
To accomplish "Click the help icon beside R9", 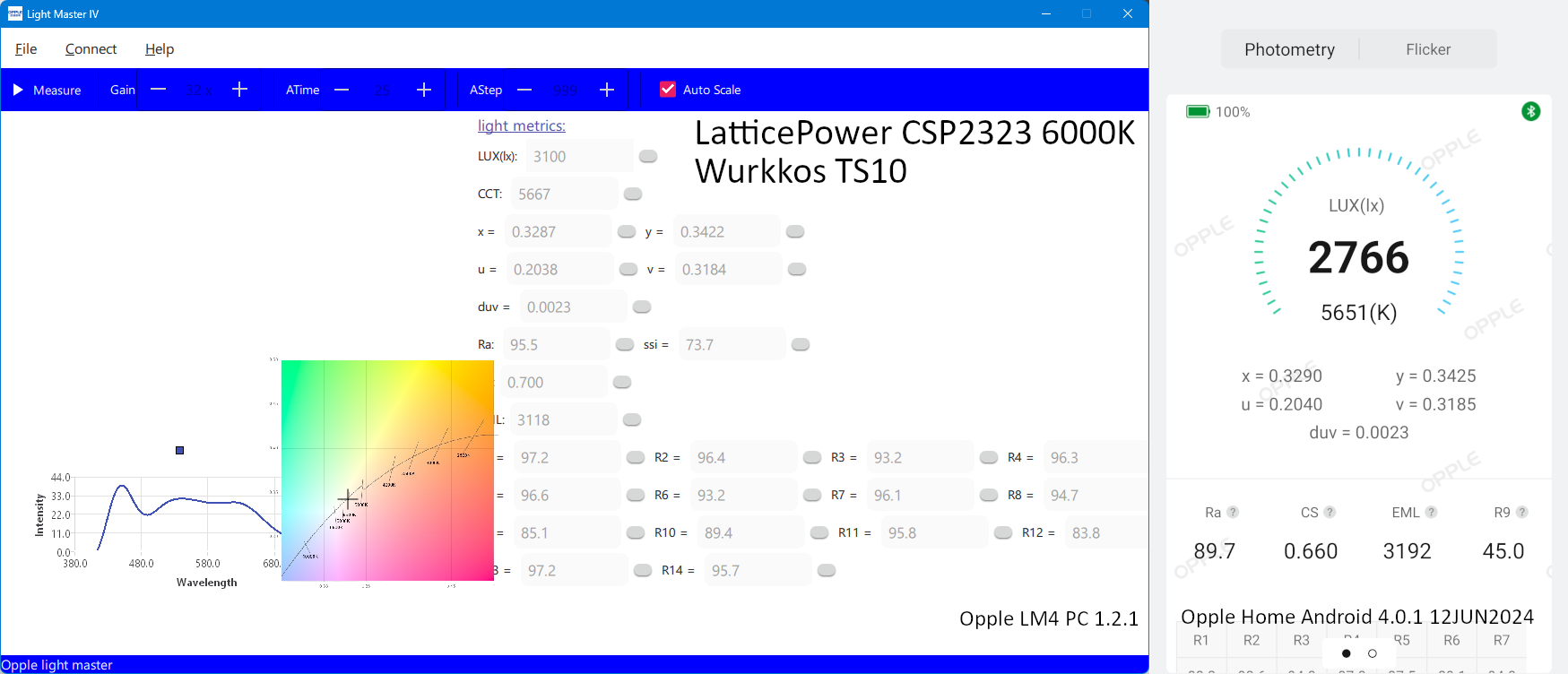I will [x=1521, y=512].
